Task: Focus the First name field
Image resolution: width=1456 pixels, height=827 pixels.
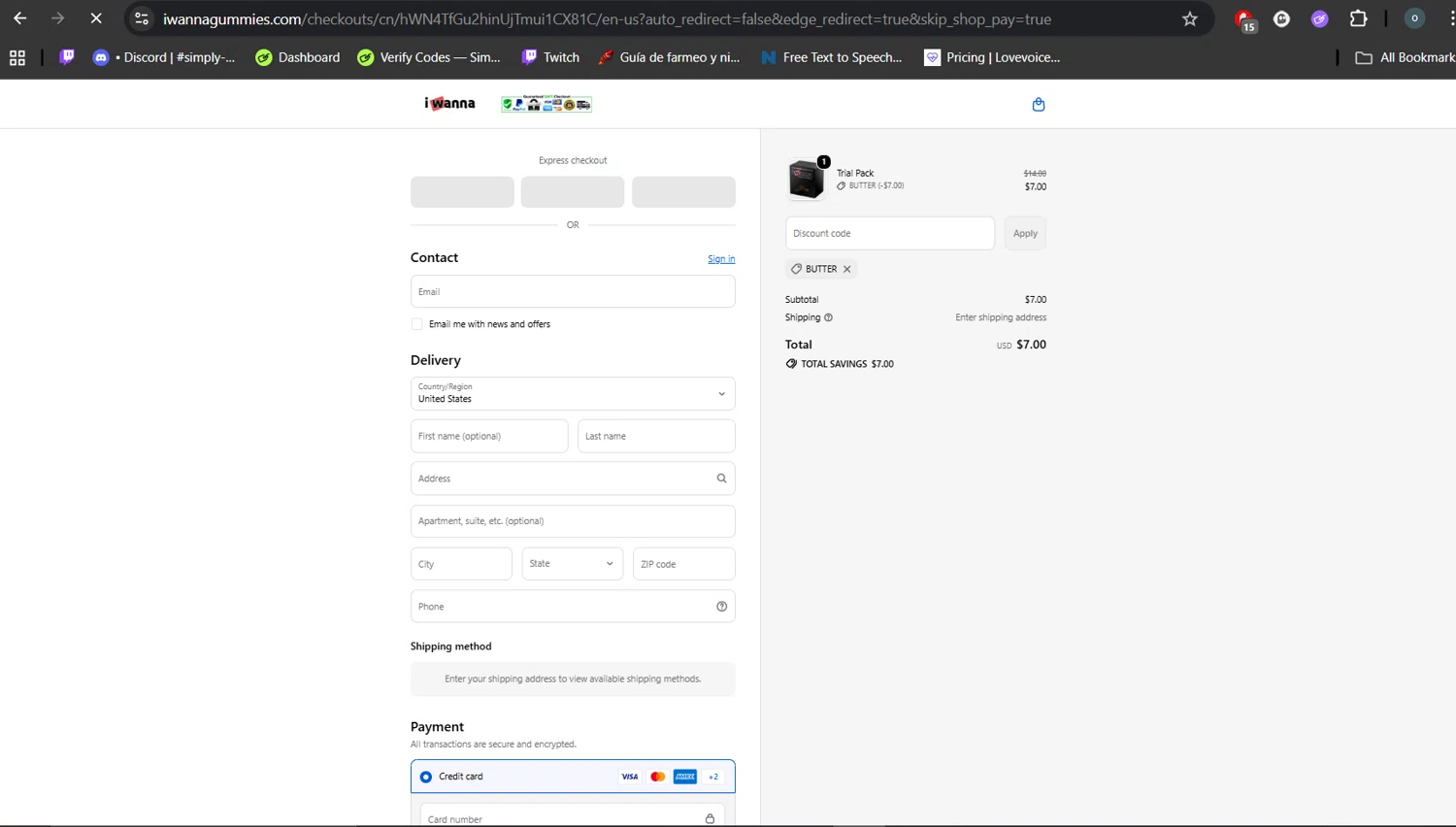Action: point(489,436)
